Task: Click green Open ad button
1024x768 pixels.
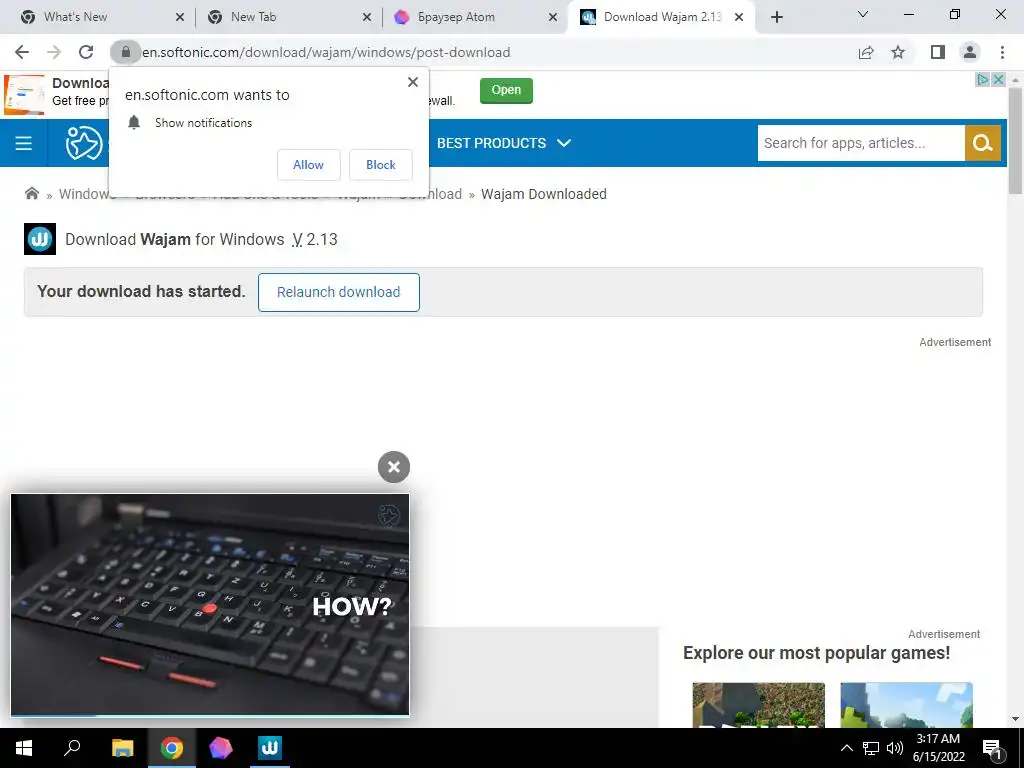Action: click(506, 90)
